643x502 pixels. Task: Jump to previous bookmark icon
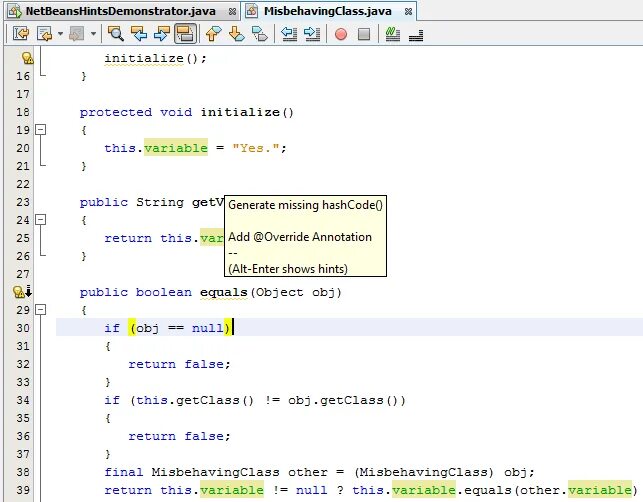(213, 34)
